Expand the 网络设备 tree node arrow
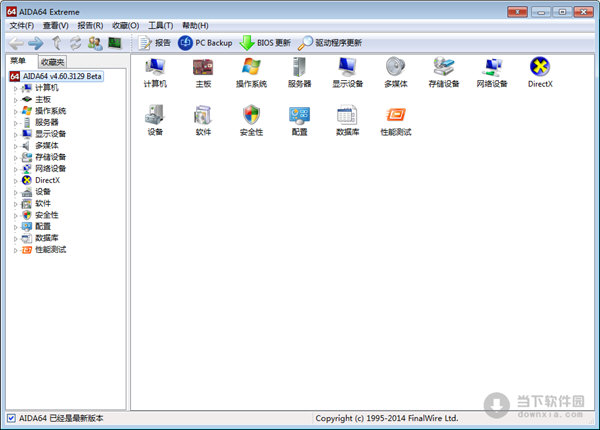Image resolution: width=600 pixels, height=430 pixels. point(16,169)
